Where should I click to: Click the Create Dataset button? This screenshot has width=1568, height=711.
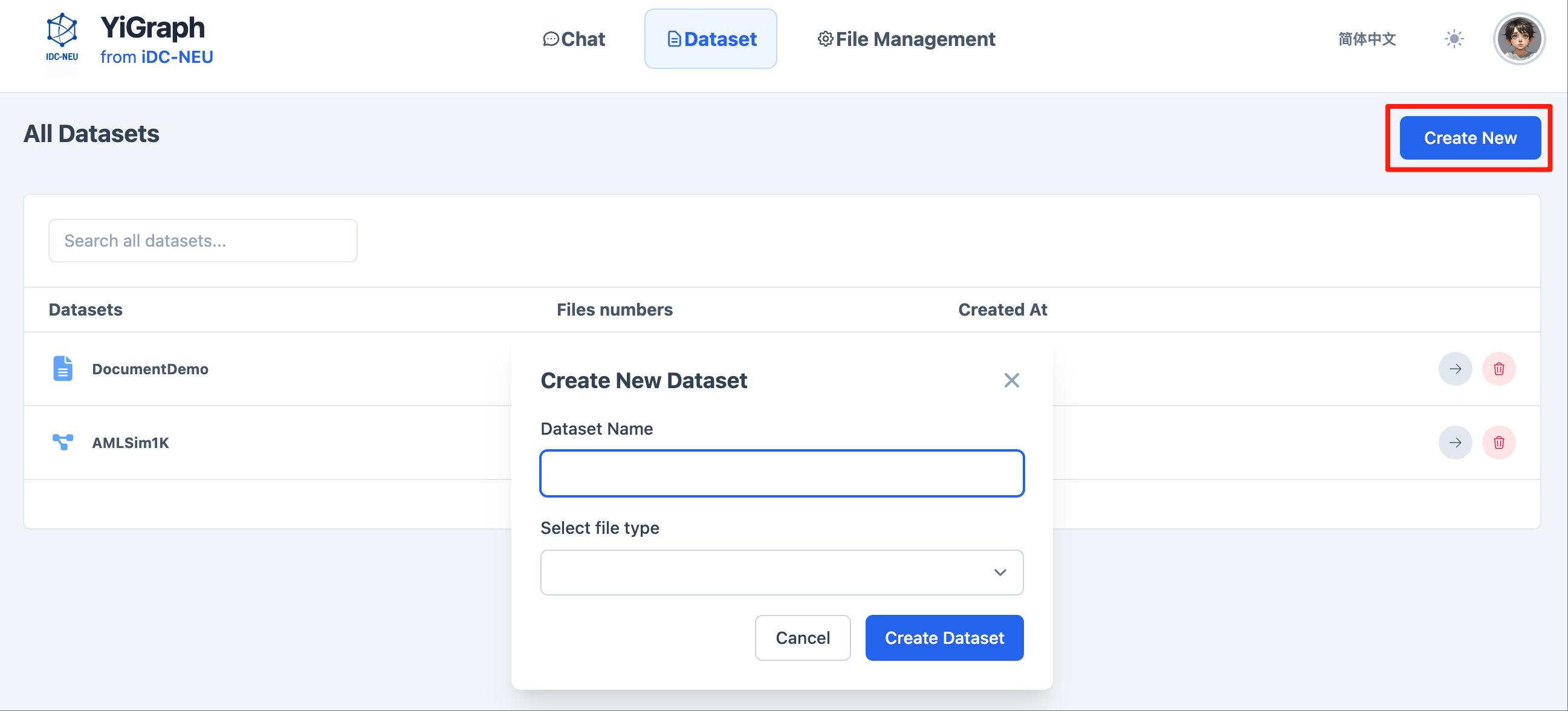(944, 637)
